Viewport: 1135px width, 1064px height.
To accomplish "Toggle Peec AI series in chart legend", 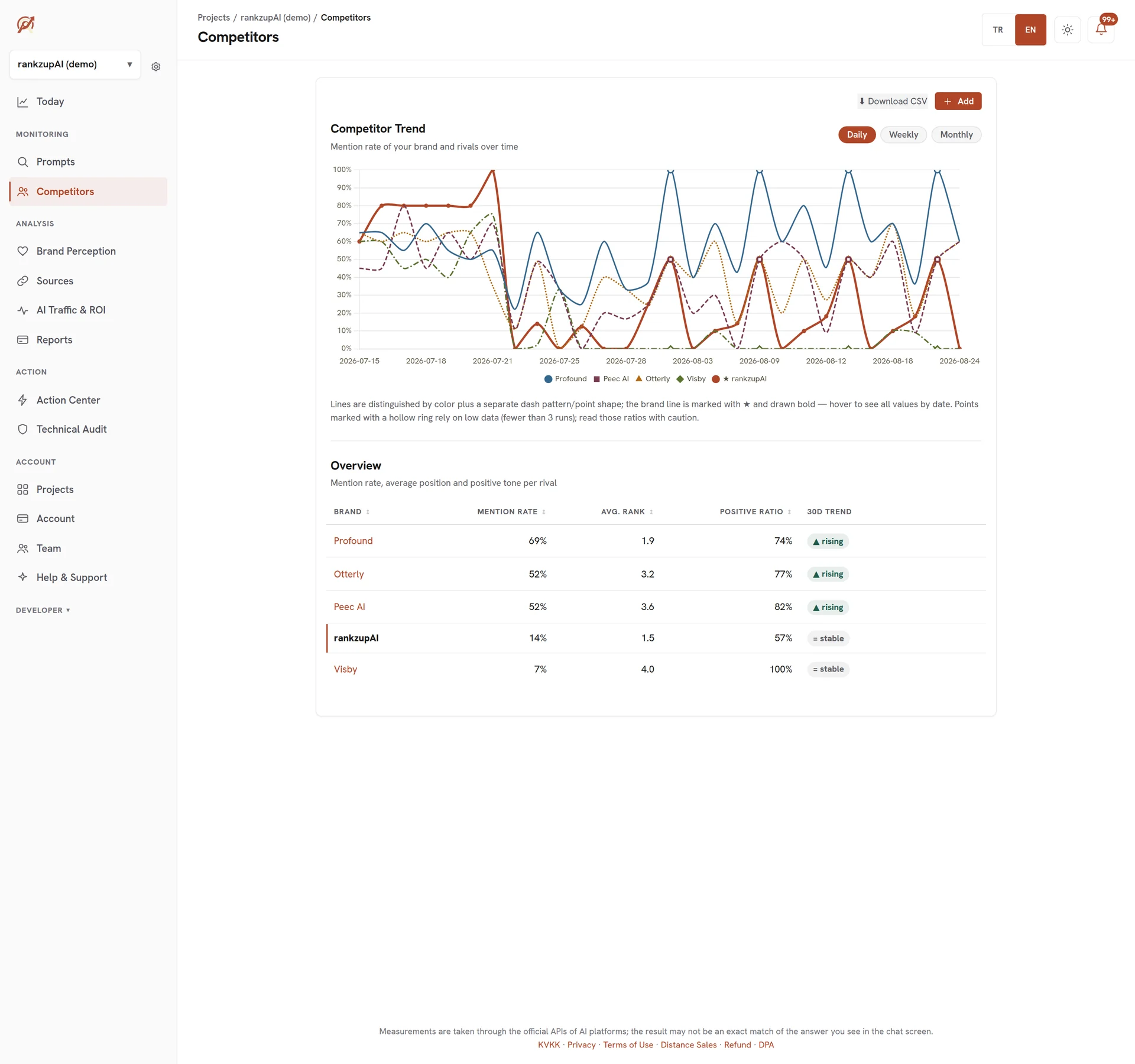I will point(611,379).
